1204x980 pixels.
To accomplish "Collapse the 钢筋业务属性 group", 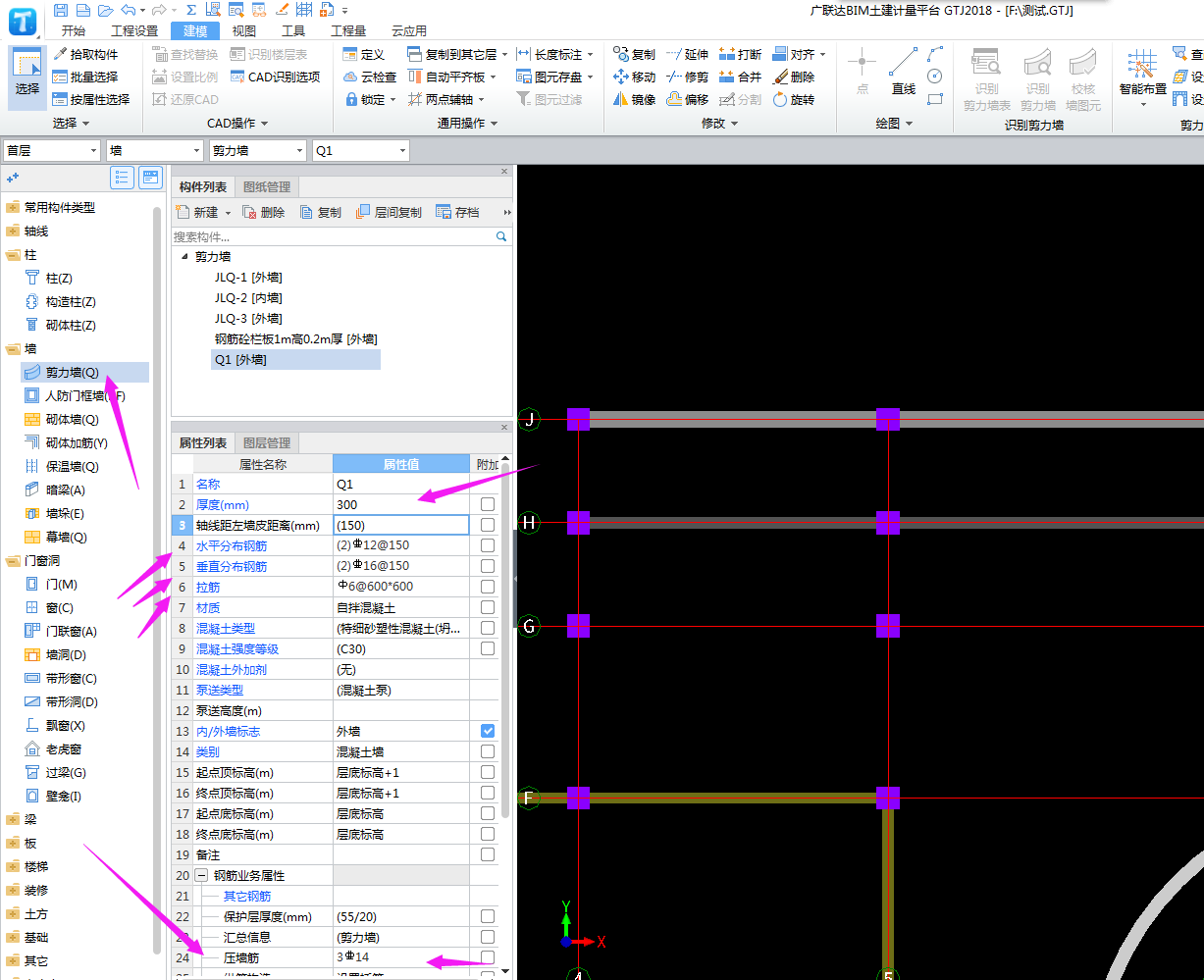I will coord(202,875).
